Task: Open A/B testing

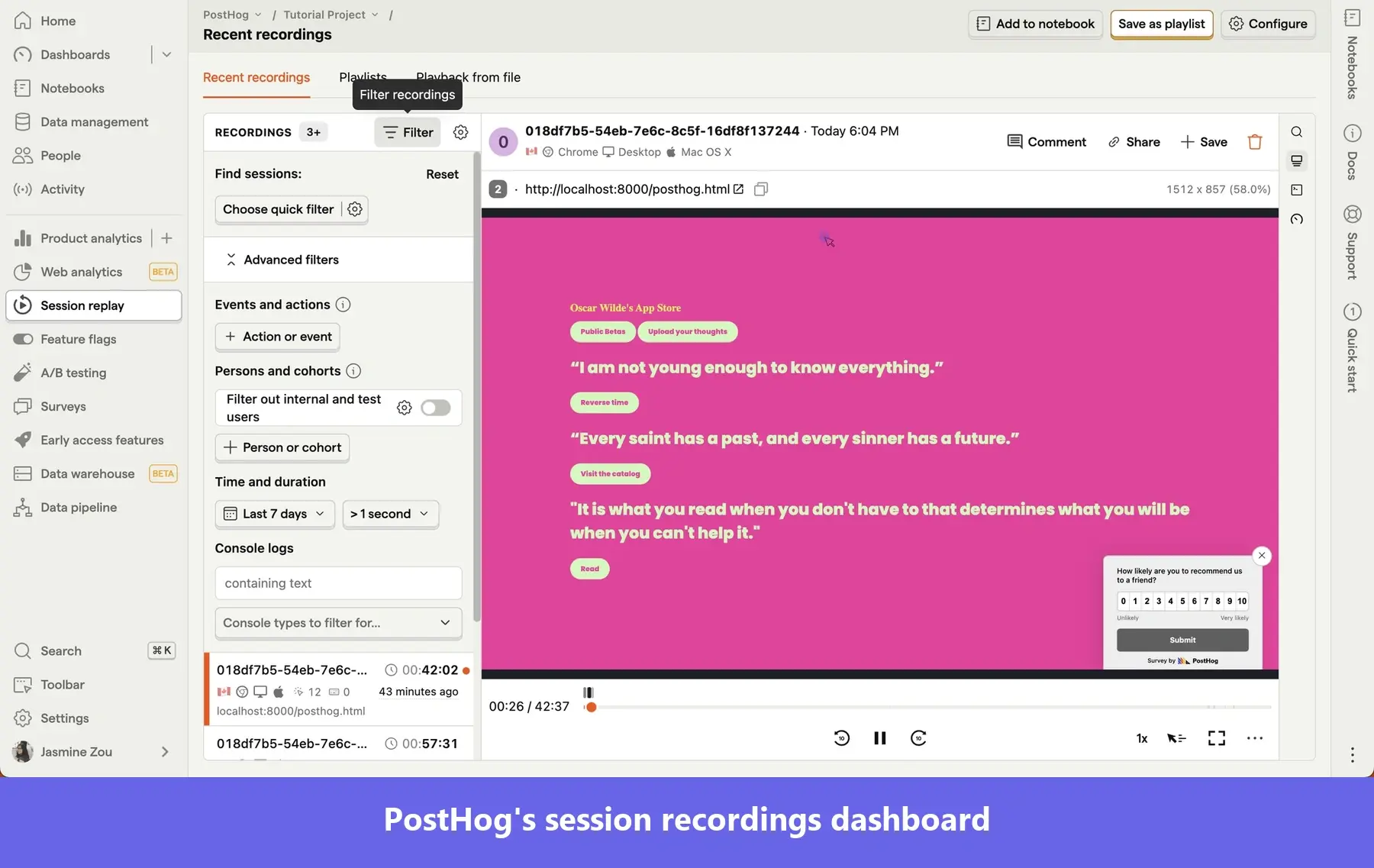Action: pyautogui.click(x=73, y=373)
